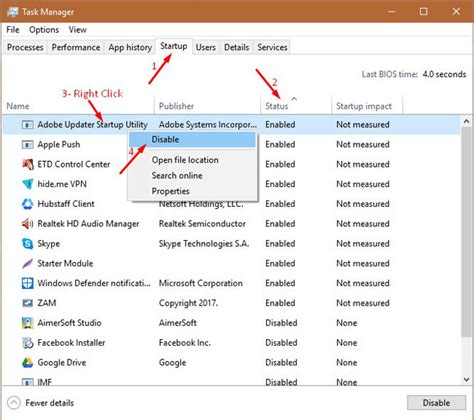Click Realtek Semiconductor publisher cell
Image resolution: width=474 pixels, height=420 pixels.
pyautogui.click(x=202, y=224)
